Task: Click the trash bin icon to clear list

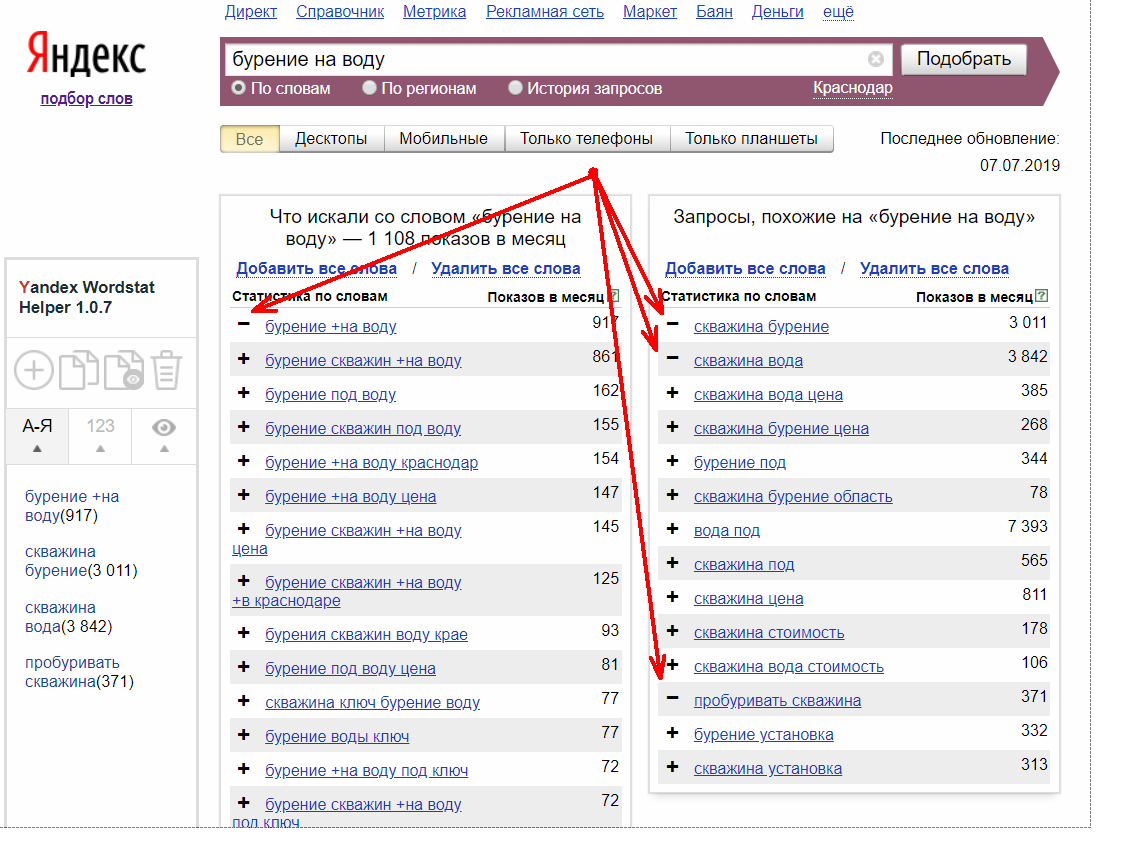Action: [167, 370]
